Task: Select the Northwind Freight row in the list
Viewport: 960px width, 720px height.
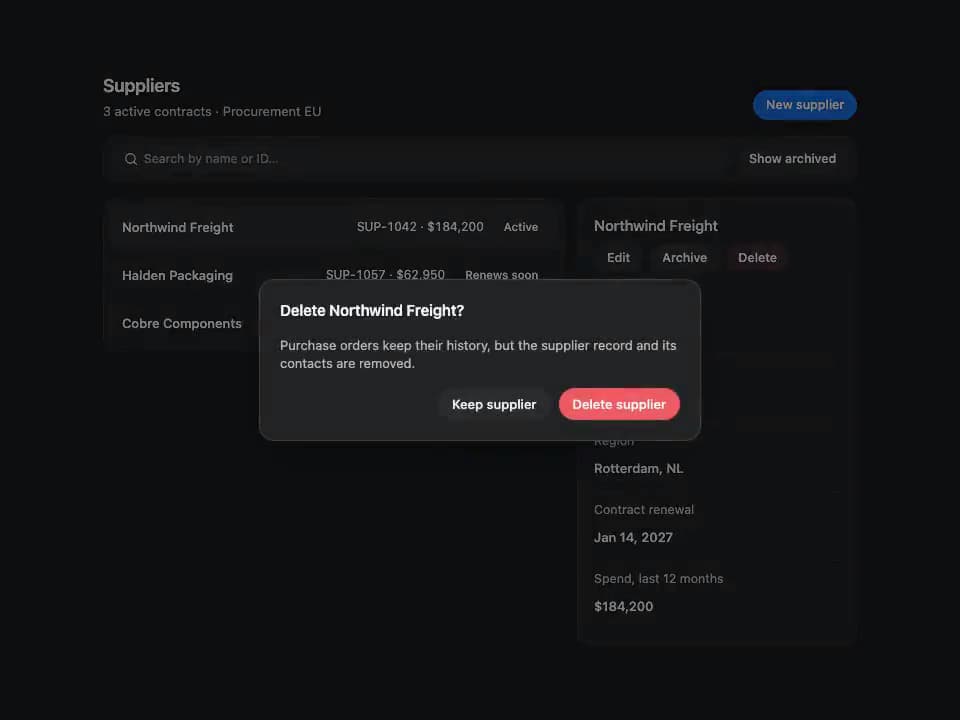Action: click(x=333, y=227)
